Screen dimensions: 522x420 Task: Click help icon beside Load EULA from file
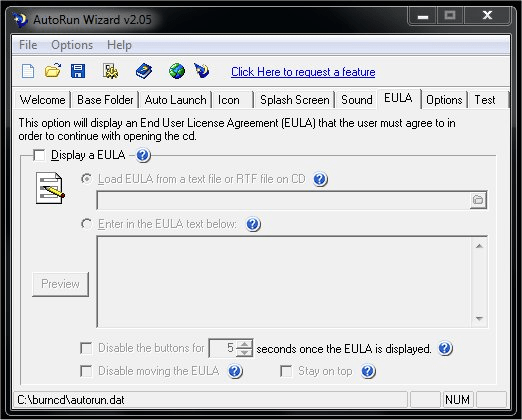point(320,179)
